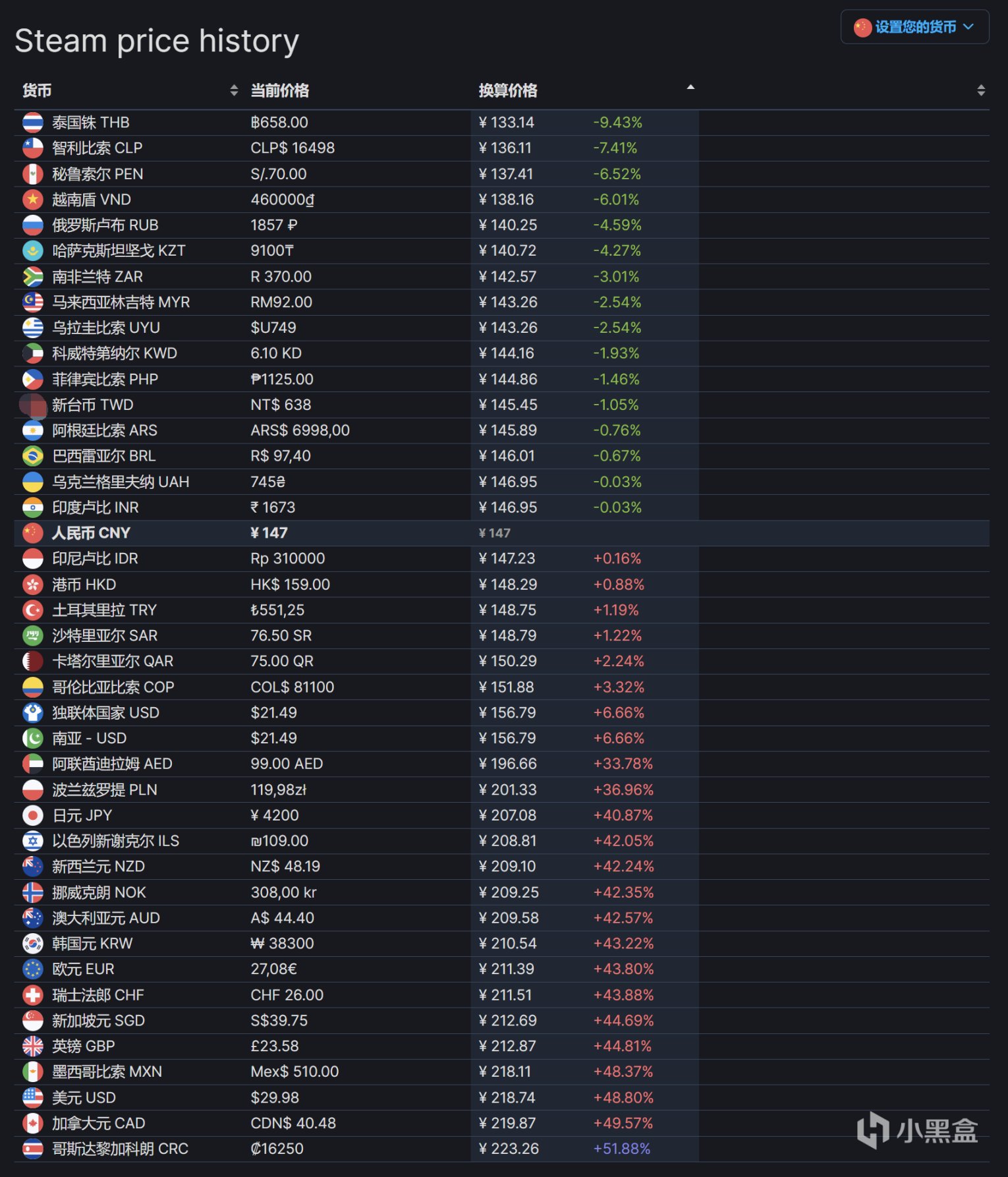Select the 哥斯达黎加科朗 CRC row label
Viewport: 1008px width, 1177px height.
121,1149
